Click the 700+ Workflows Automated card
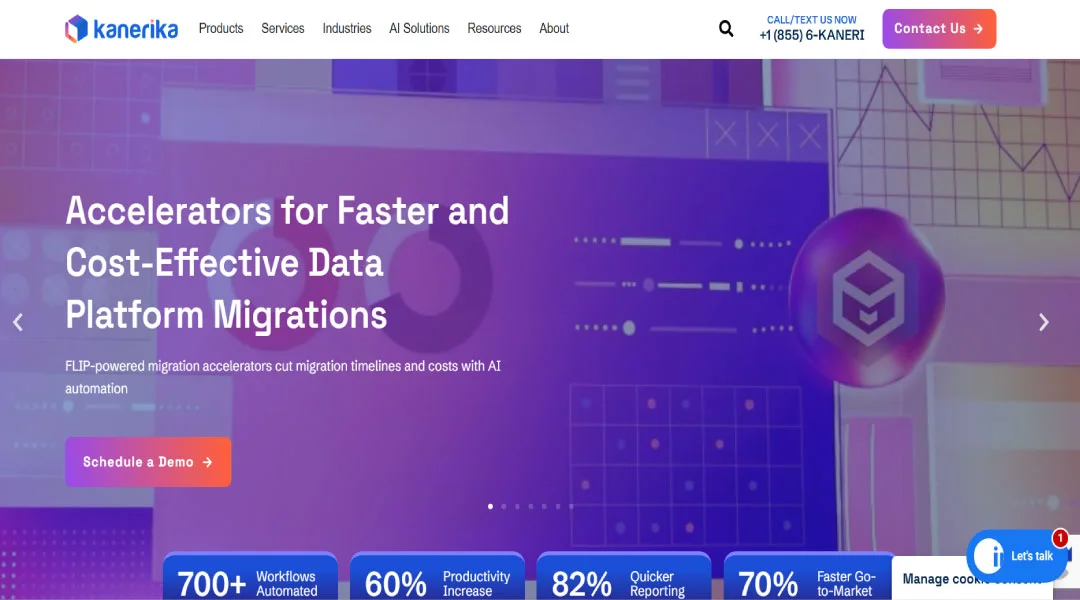The height and width of the screenshot is (600, 1080). 250,577
